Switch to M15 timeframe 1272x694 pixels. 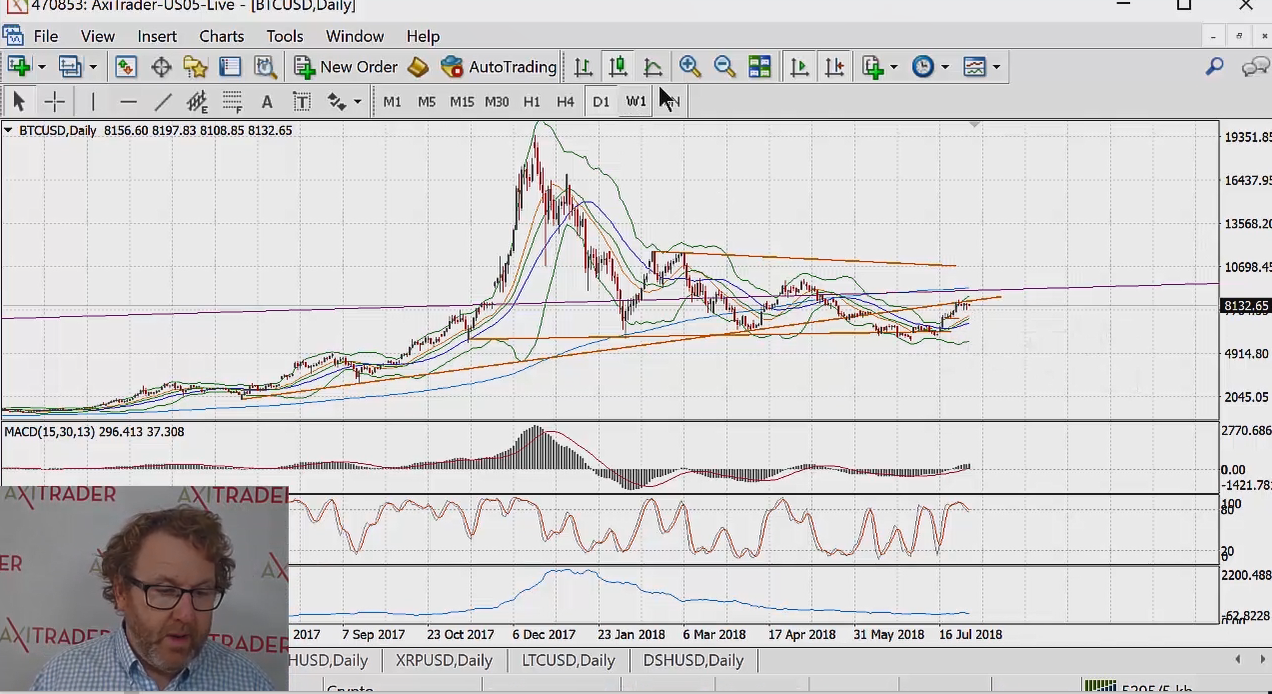pos(461,101)
